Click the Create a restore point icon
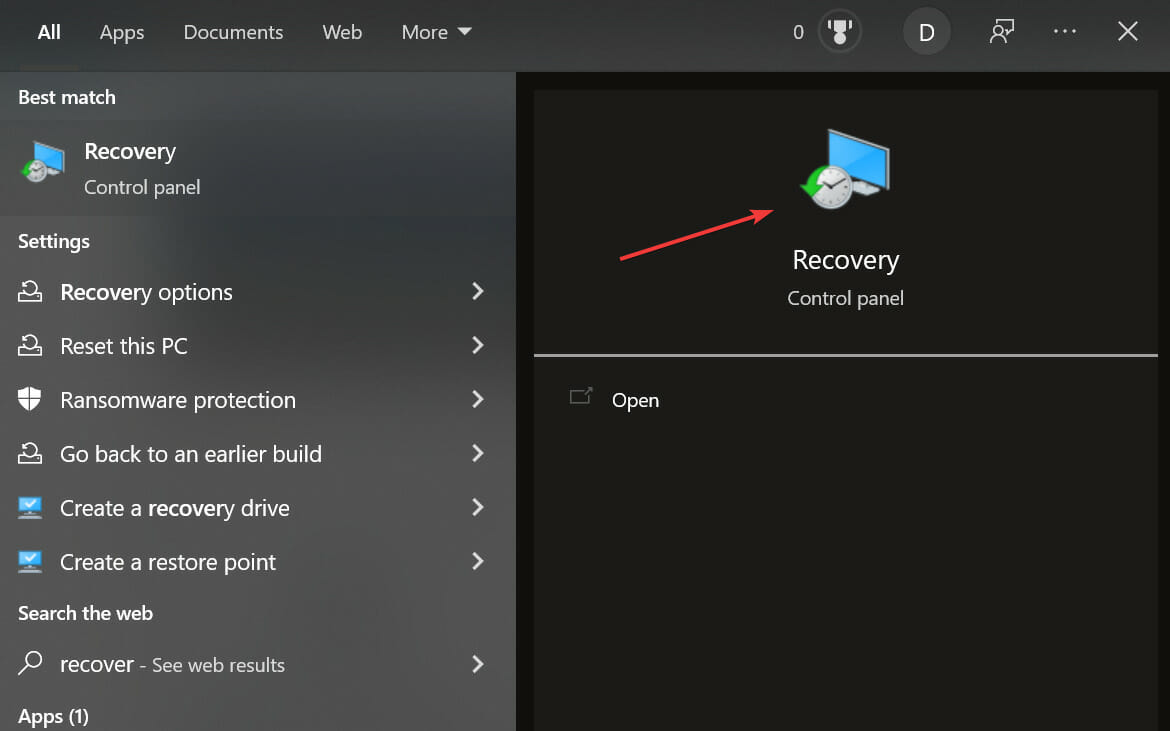This screenshot has width=1170, height=731. coord(30,562)
